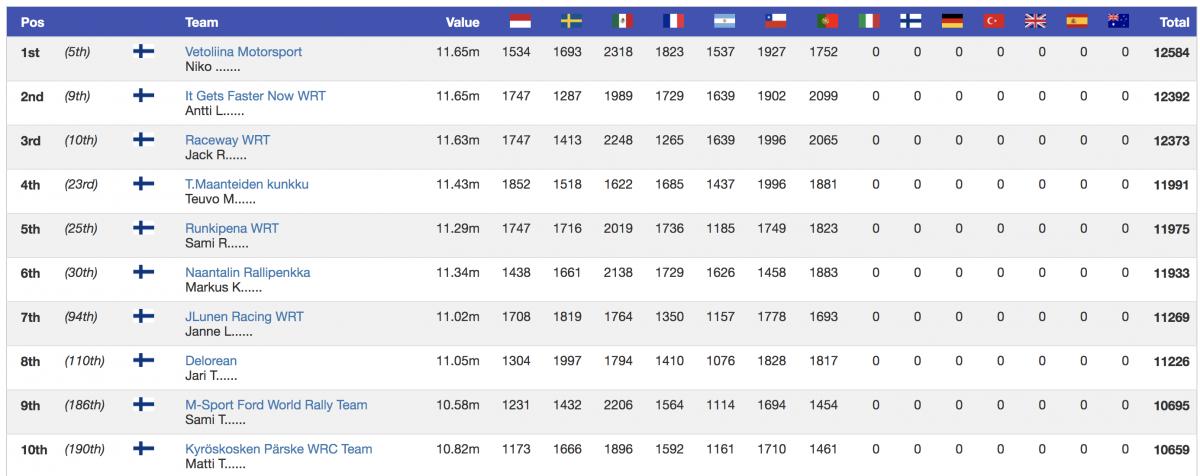The image size is (1200, 476).
Task: Click the T.Maanteiden kunkku team link
Action: click(x=247, y=184)
